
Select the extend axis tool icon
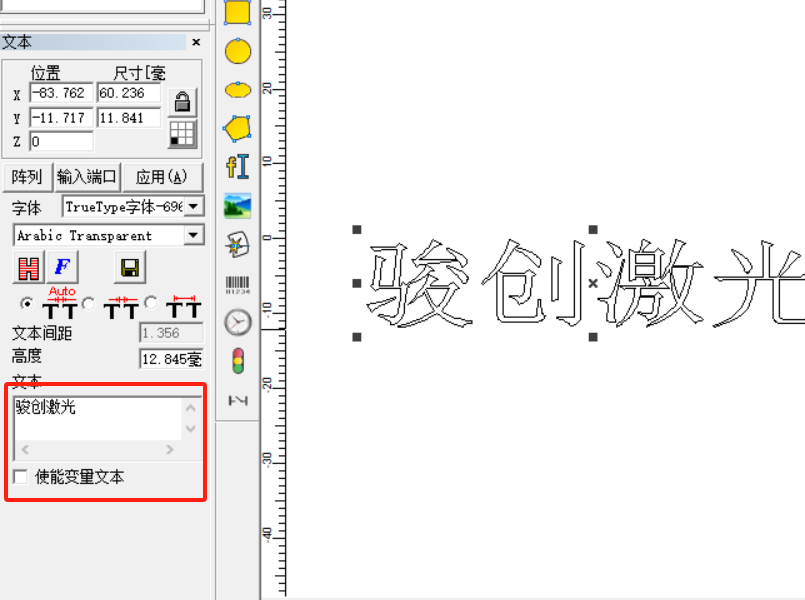(238, 400)
